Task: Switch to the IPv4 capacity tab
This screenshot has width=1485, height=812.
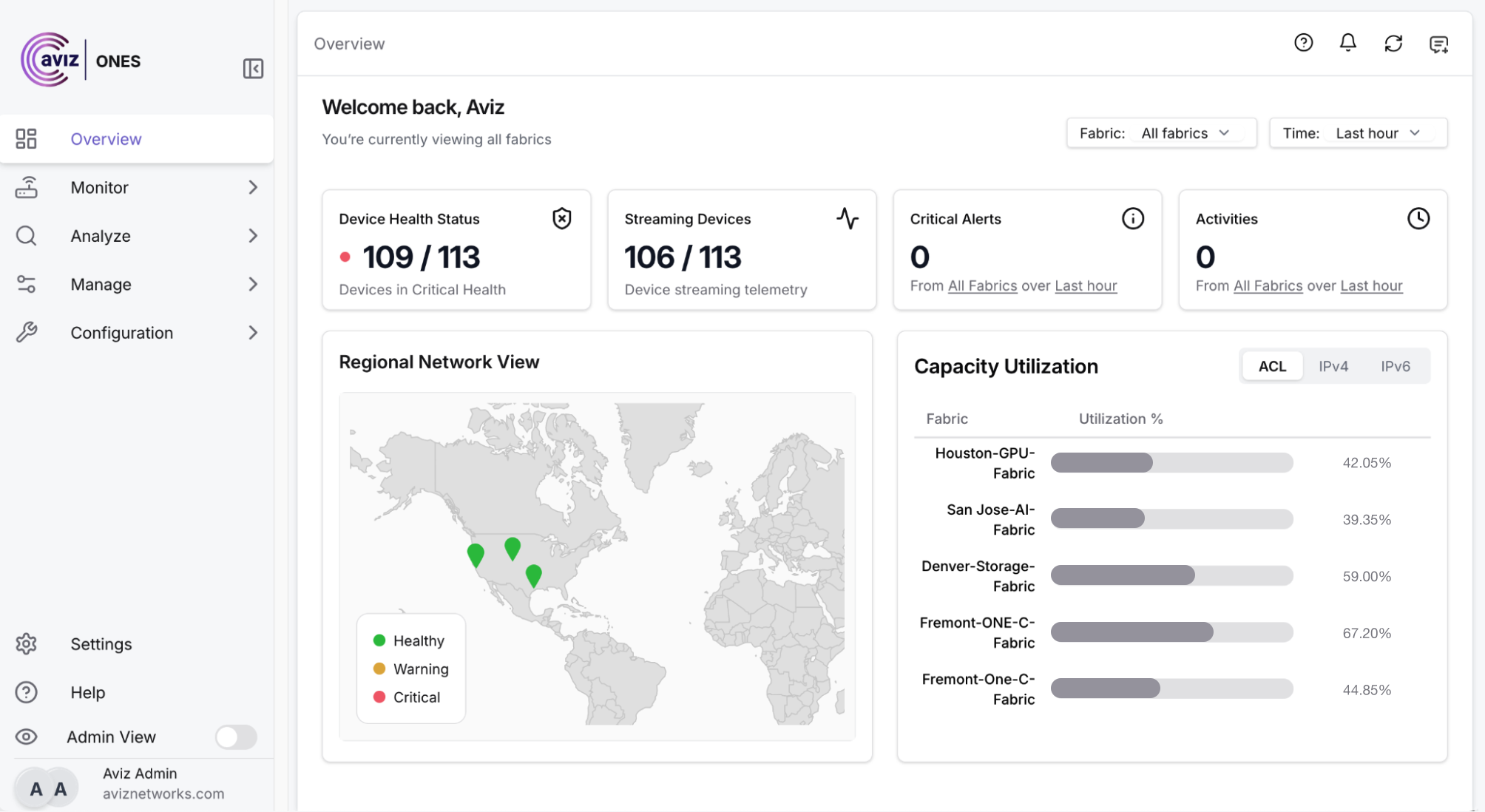Action: point(1333,366)
